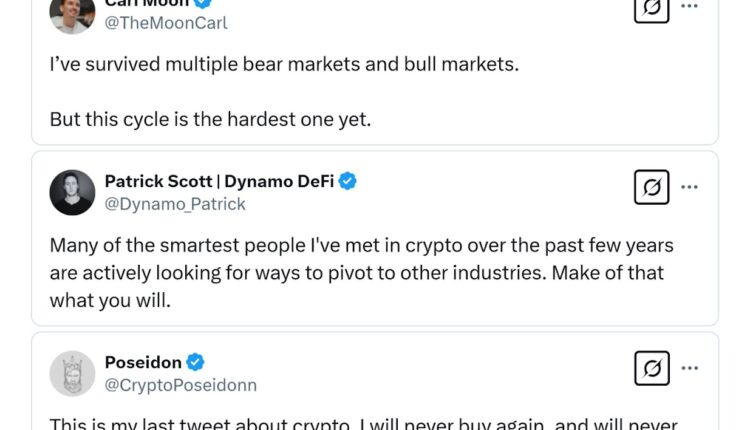Go to the @TheMoonCarl handle
This screenshot has width=750, height=430.
166,23
